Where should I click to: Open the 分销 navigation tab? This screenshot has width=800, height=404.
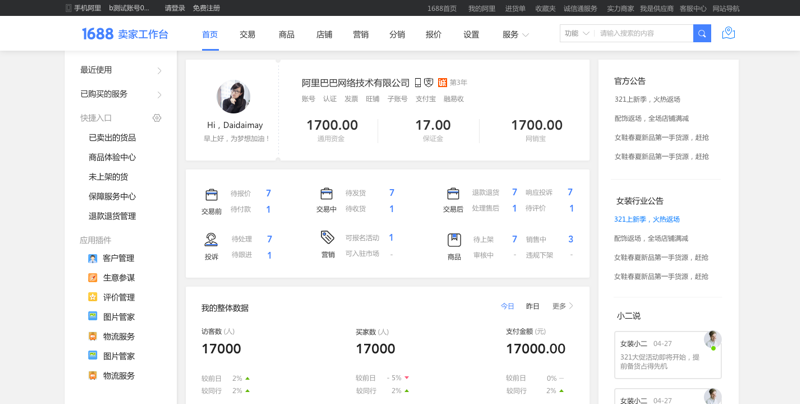pos(397,35)
